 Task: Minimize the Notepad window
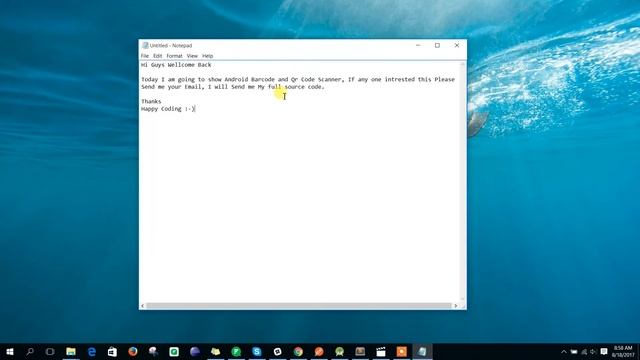pos(418,45)
